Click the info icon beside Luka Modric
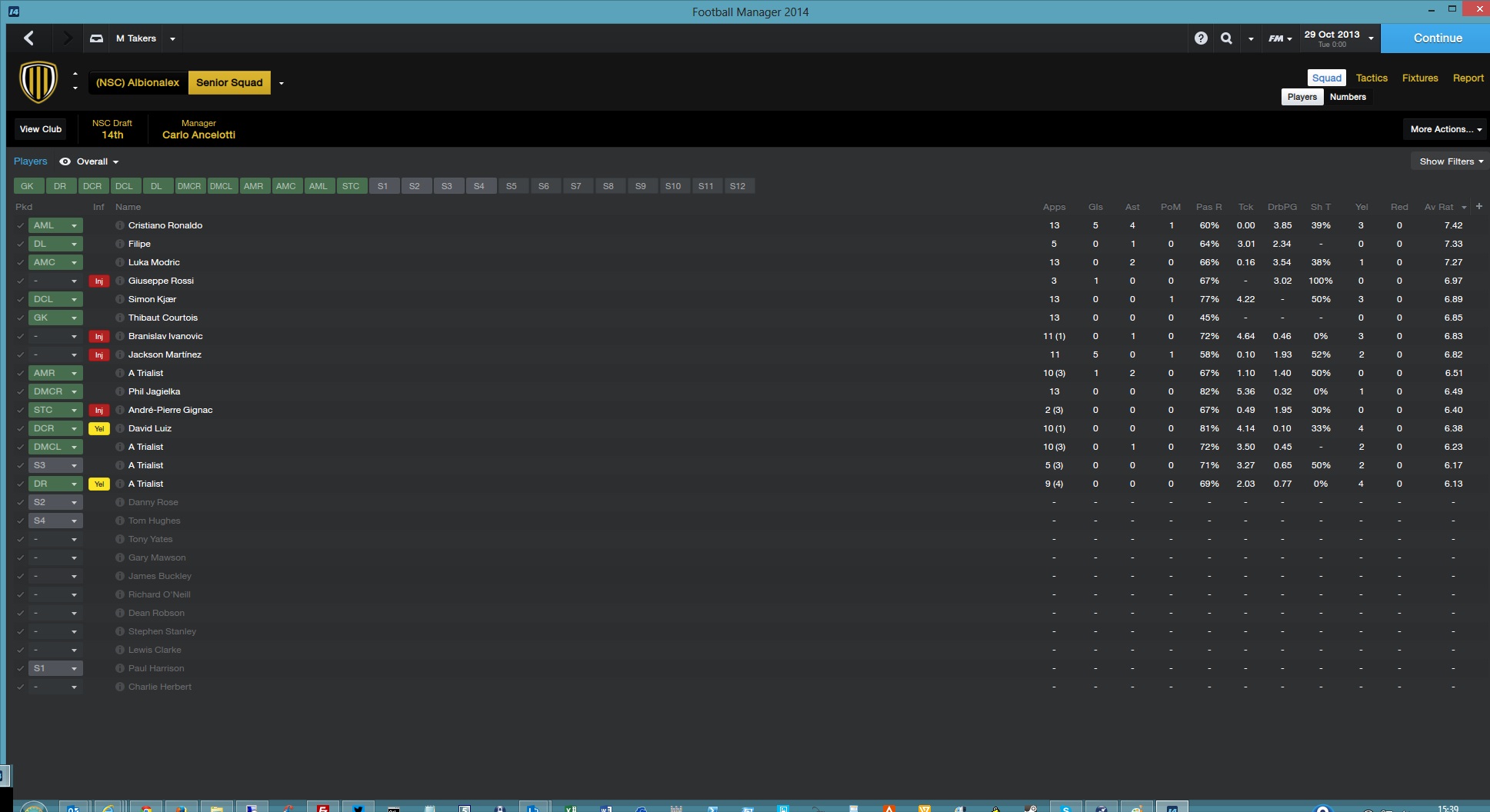Image resolution: width=1490 pixels, height=812 pixels. coord(120,262)
